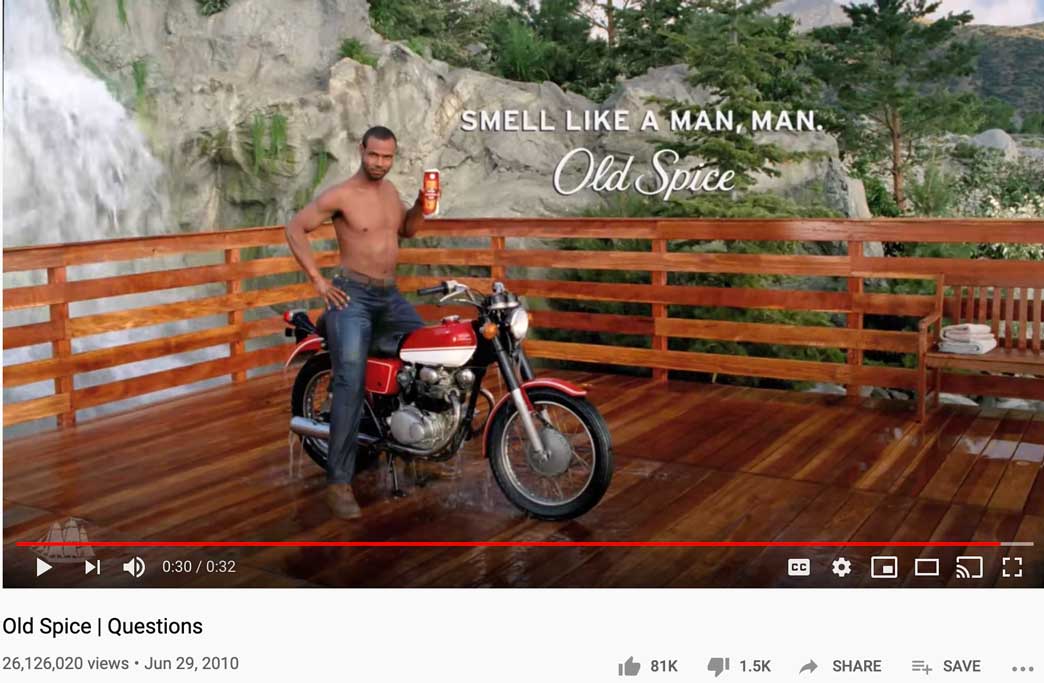This screenshot has width=1044, height=683.
Task: Dislike the video with thumbs down
Action: pyautogui.click(x=718, y=666)
